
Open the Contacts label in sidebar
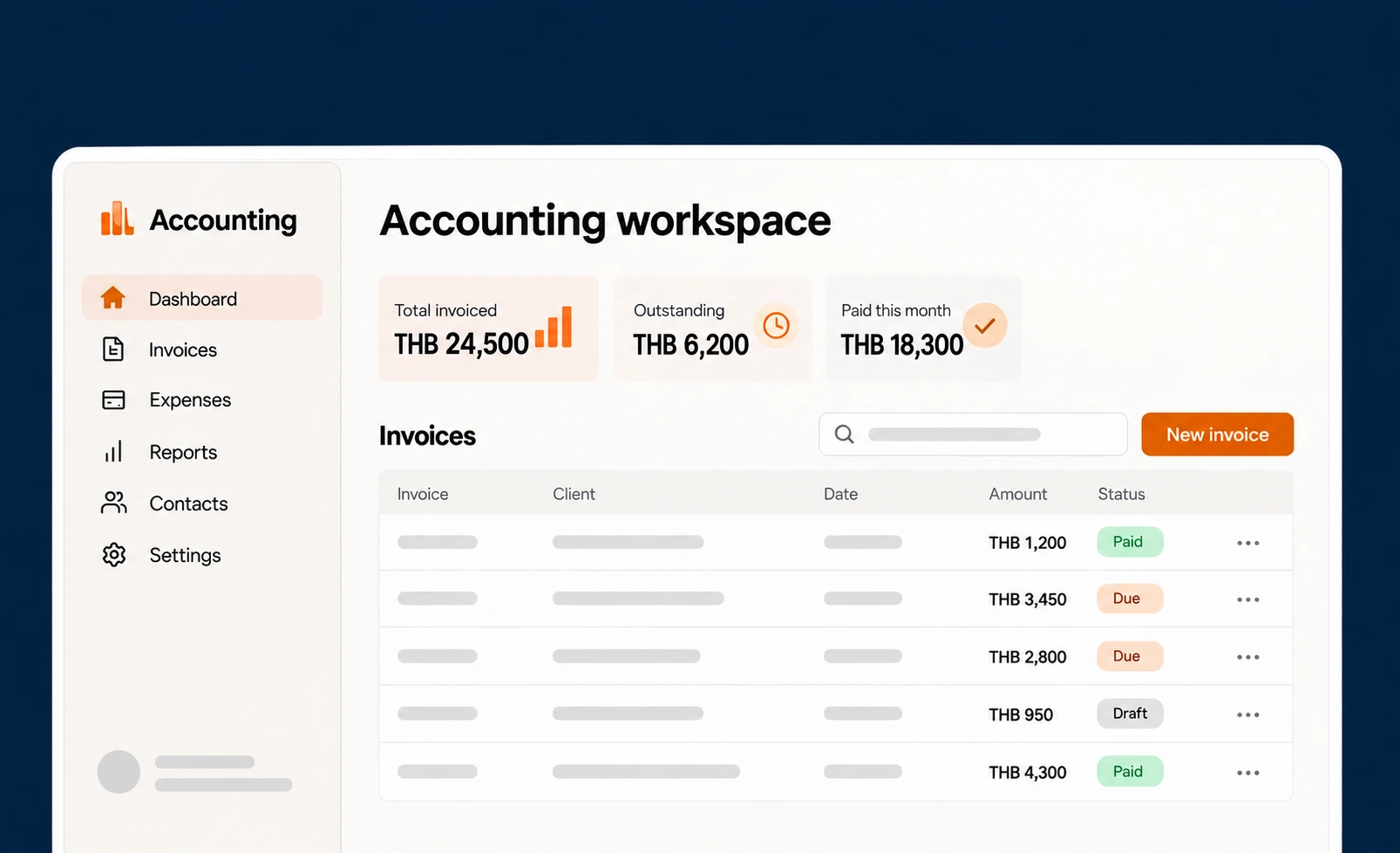coord(188,504)
